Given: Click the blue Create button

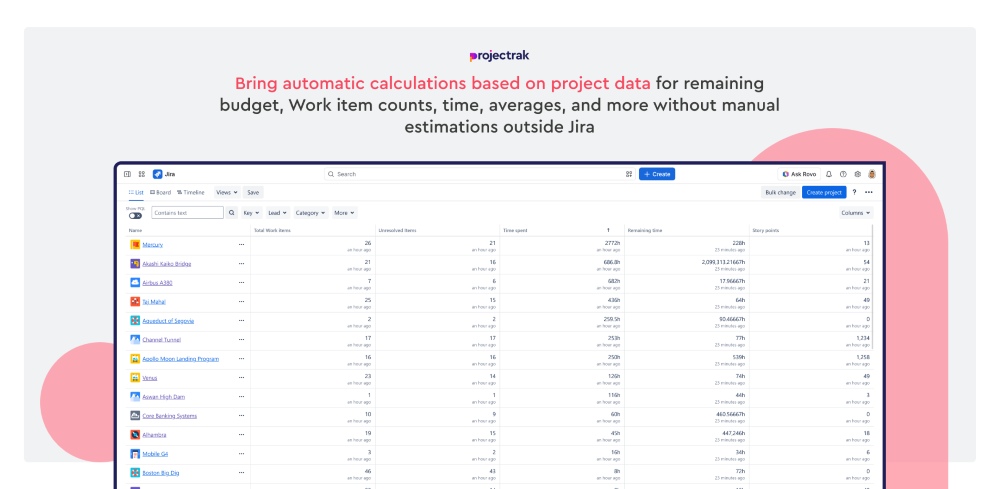Looking at the screenshot, I should pos(657,174).
